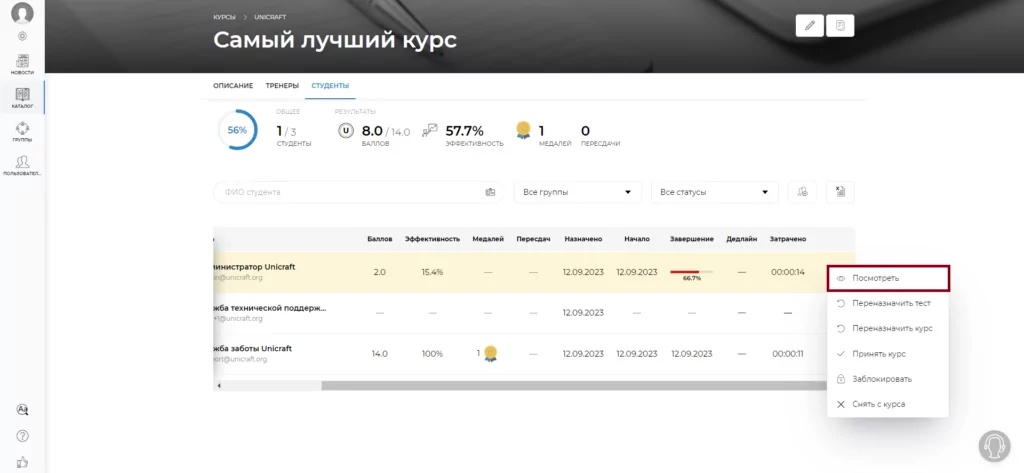Open the user profile avatar
This screenshot has height=473, width=1024.
[x=22, y=12]
